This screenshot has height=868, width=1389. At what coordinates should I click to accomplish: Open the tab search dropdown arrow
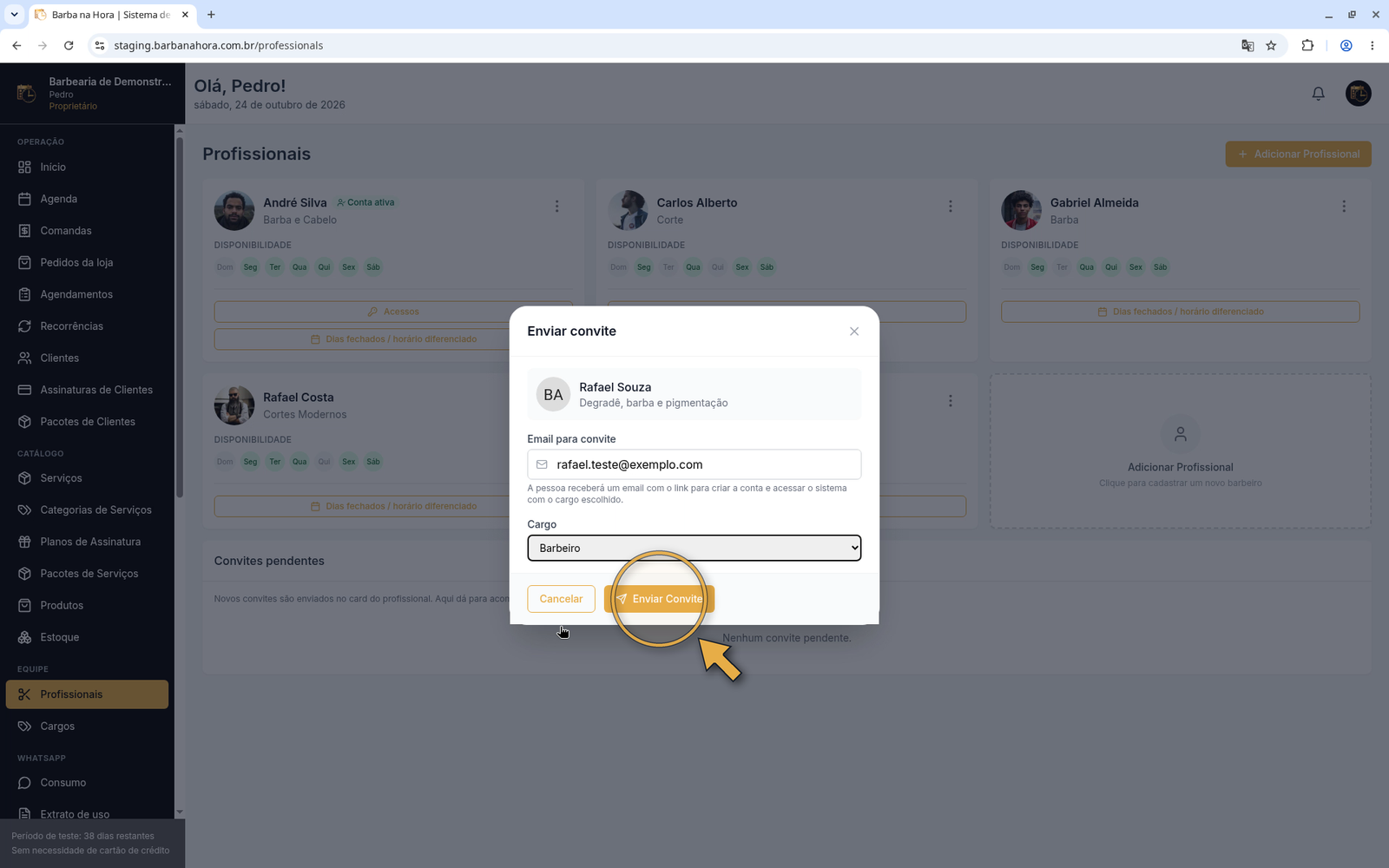(14, 15)
